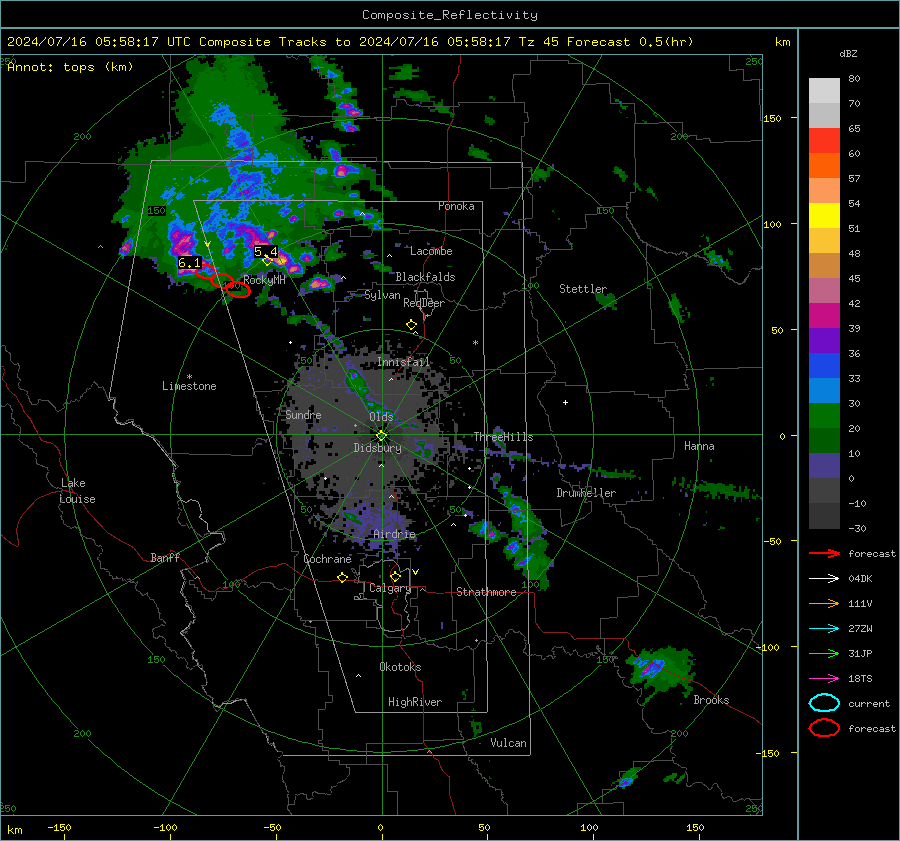
Task: Click the Innisfail city label
Action: point(403,362)
